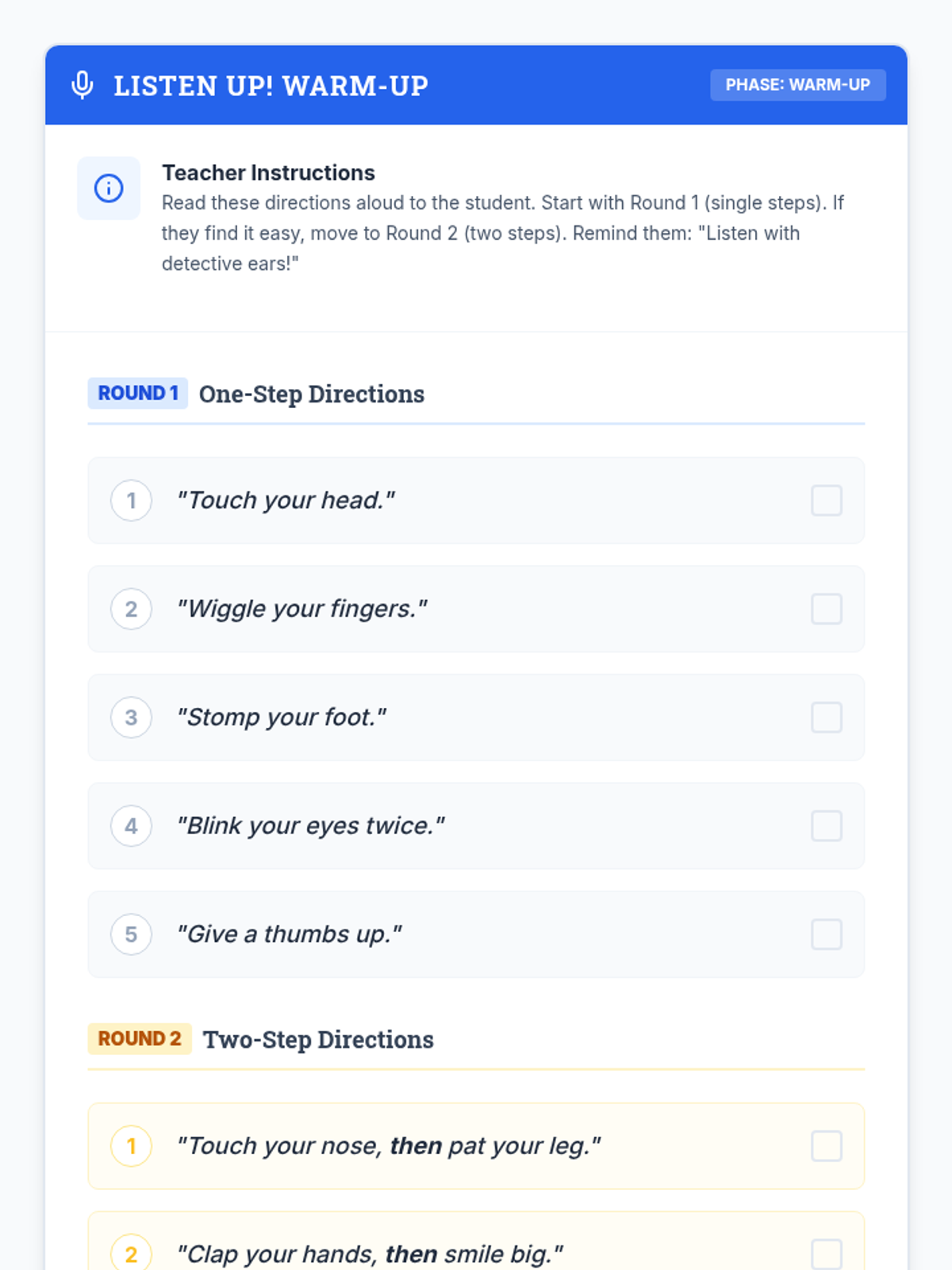Viewport: 952px width, 1270px height.
Task: Mark "Stomp your foot" as done
Action: pyautogui.click(x=827, y=718)
